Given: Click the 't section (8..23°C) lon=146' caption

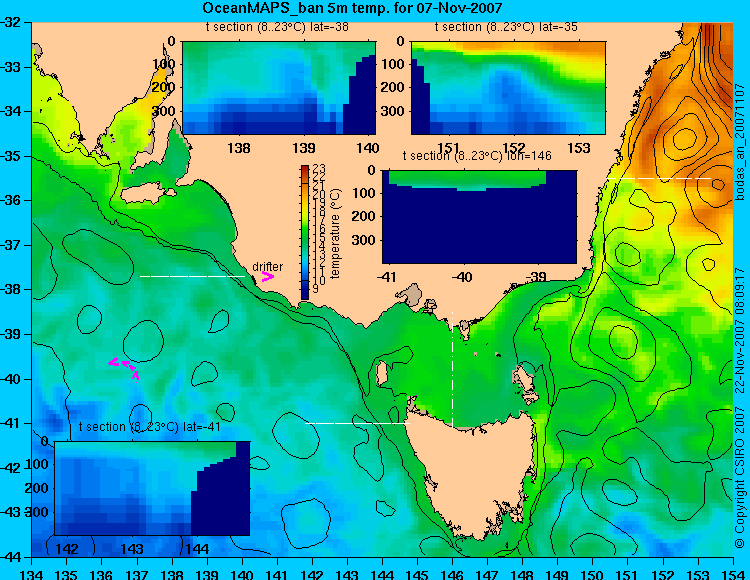Looking at the screenshot, I should click(x=477, y=156).
